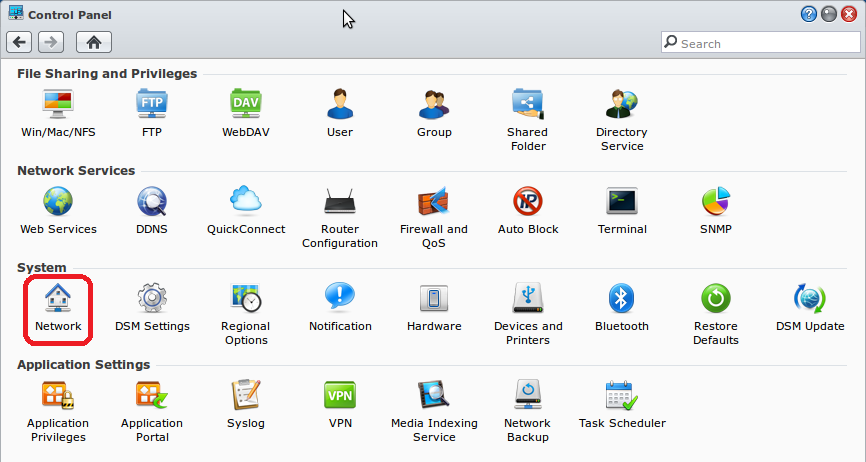Open the help question mark button
The height and width of the screenshot is (462, 866).
coord(809,14)
